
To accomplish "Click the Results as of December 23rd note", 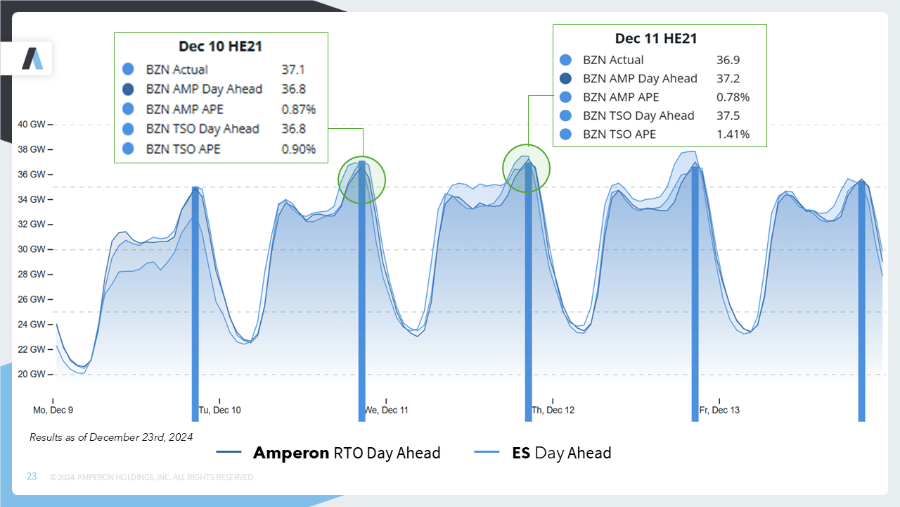I will [111, 438].
